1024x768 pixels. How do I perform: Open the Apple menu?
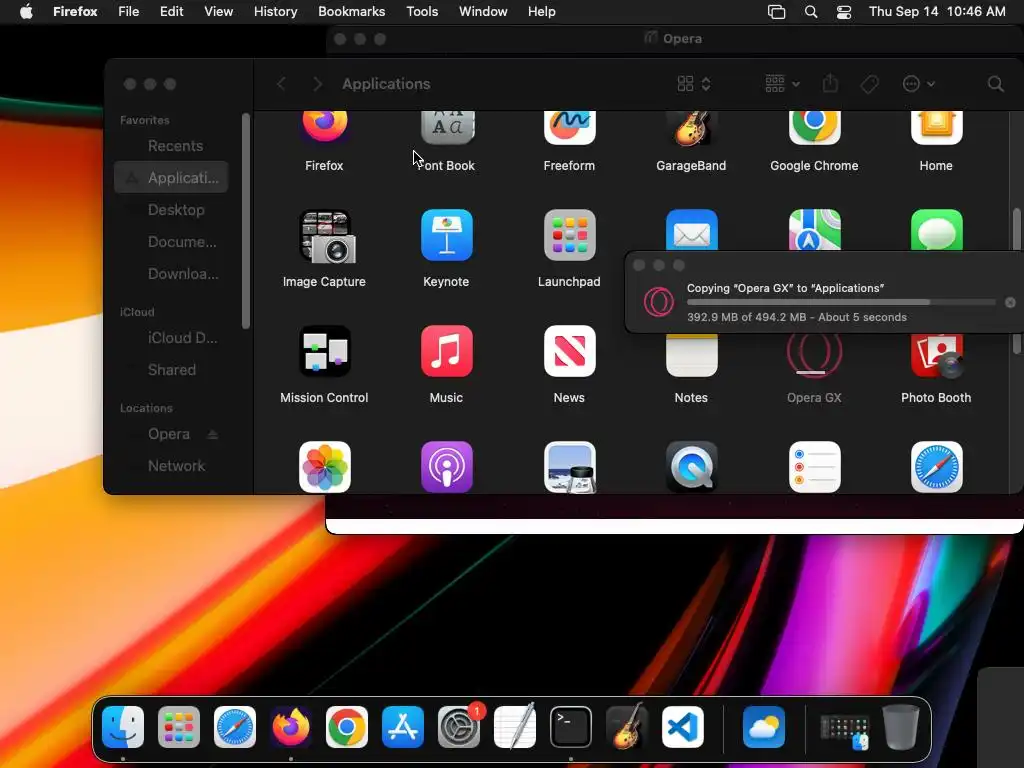coord(26,12)
